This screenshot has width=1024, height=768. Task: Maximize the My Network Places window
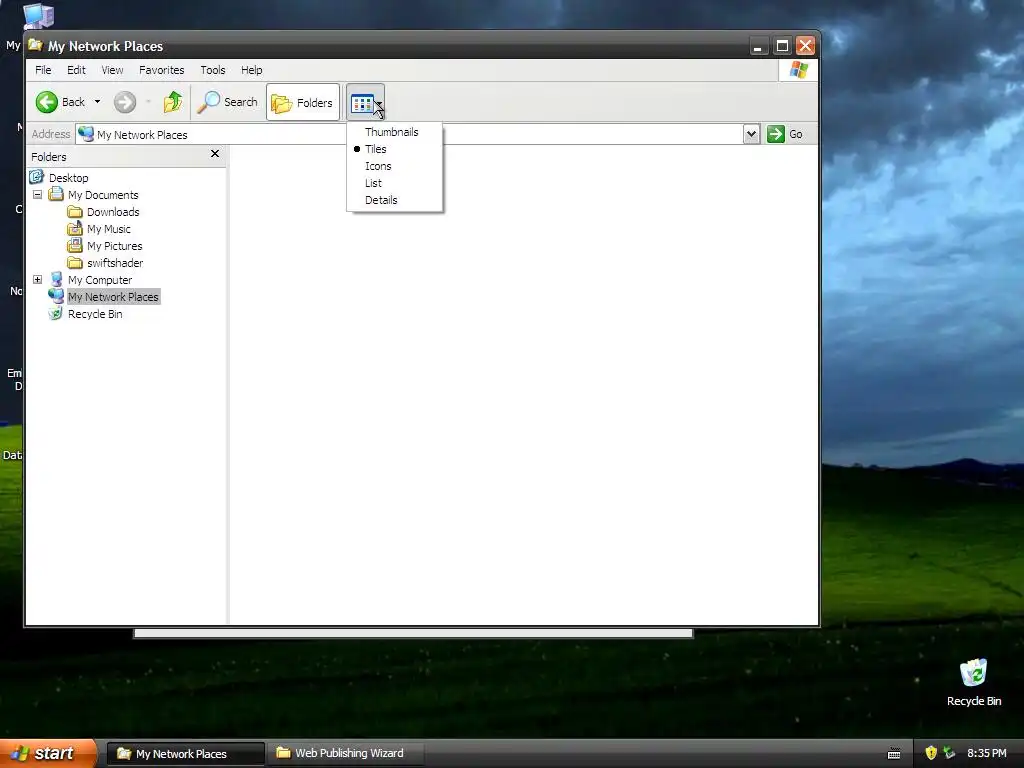(782, 46)
